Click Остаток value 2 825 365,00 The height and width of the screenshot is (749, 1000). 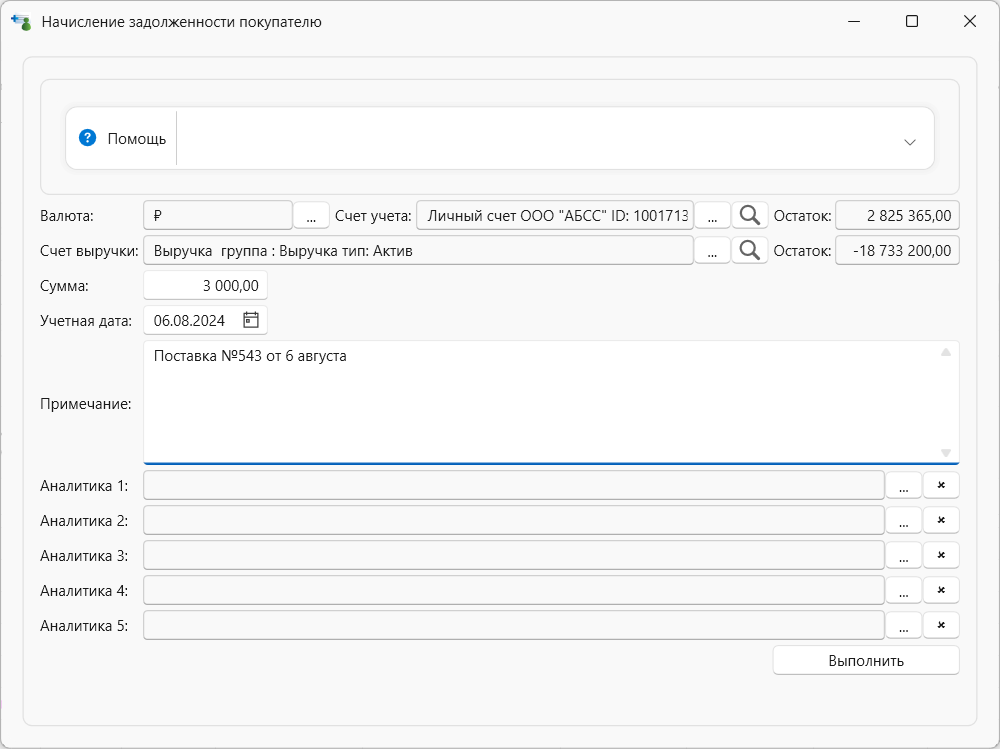click(897, 216)
